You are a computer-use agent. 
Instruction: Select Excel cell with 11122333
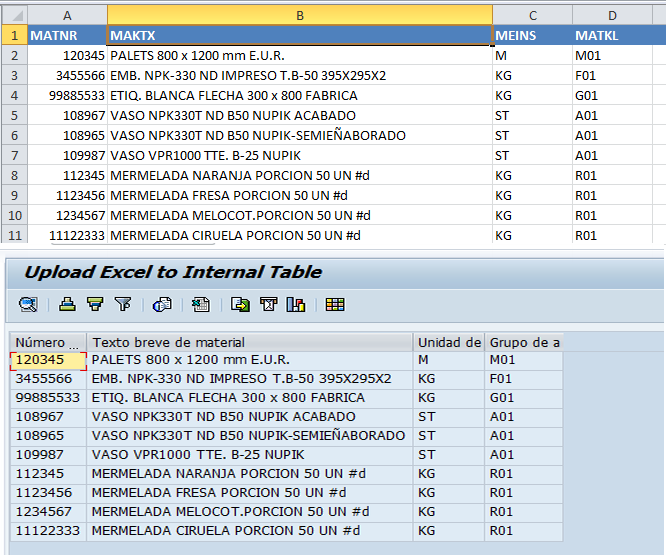pyautogui.click(x=68, y=235)
